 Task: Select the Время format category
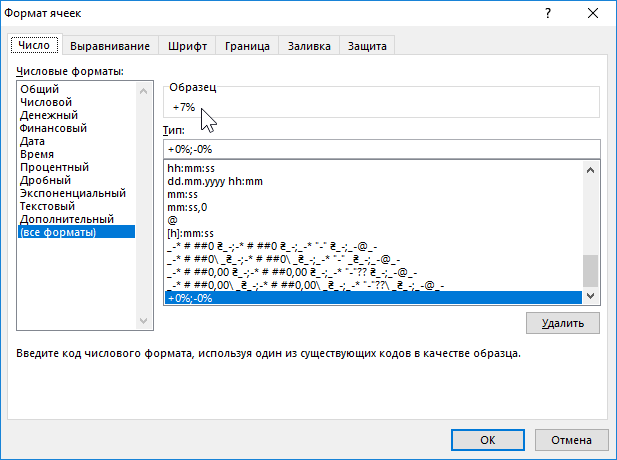(77, 154)
